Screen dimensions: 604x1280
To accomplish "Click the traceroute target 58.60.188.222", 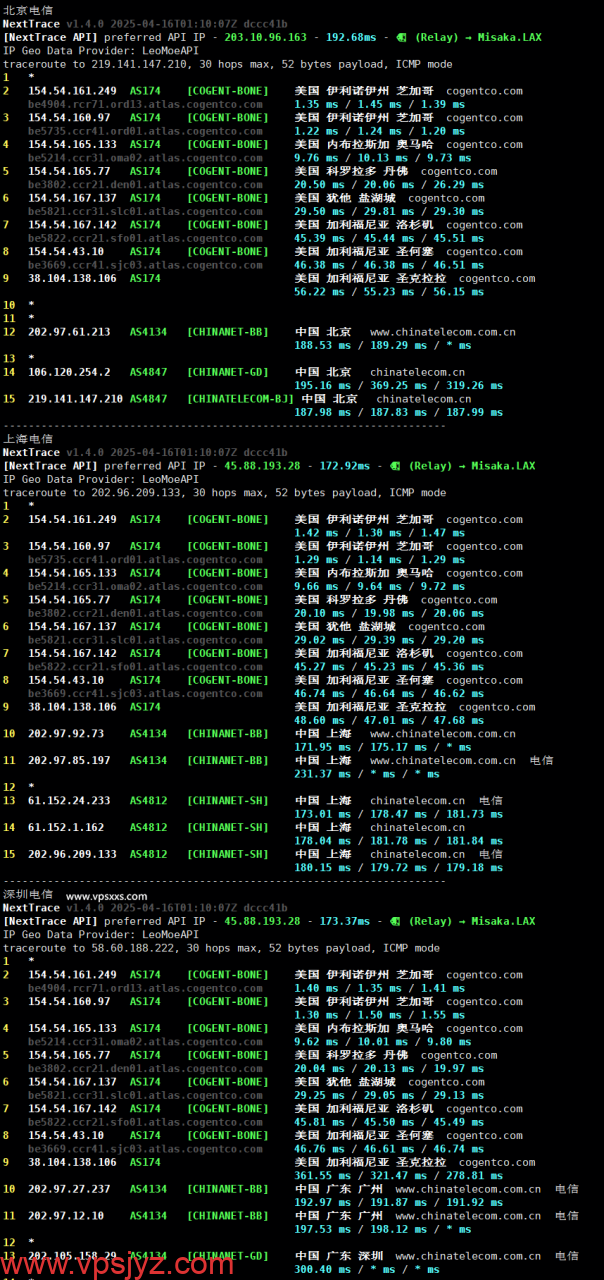I will pyautogui.click(x=135, y=948).
